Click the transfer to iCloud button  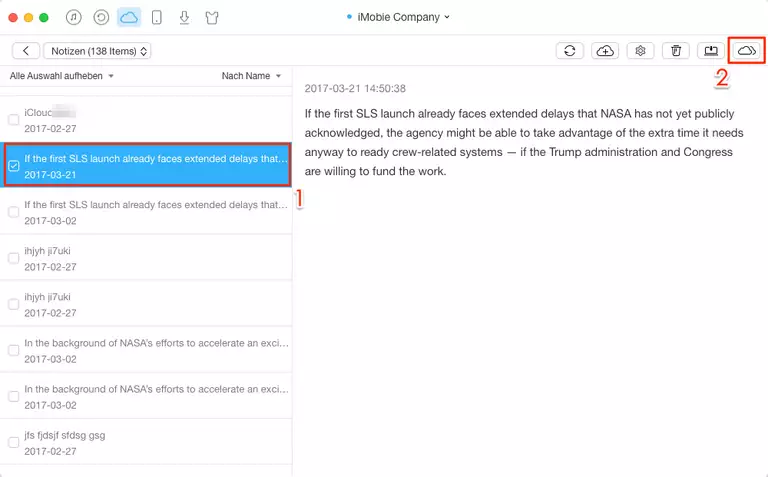[747, 50]
